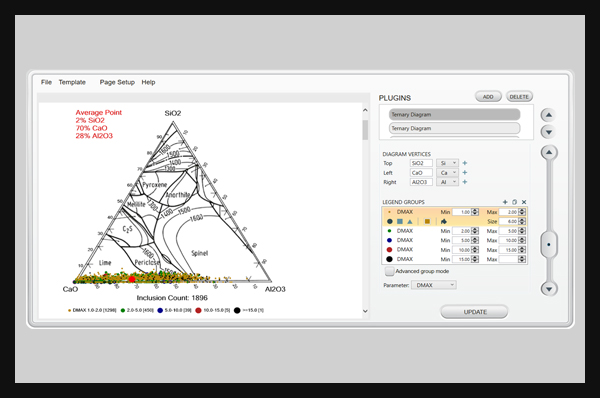Open the Page Setup menu
Viewport: 600px width, 398px height.
click(x=117, y=82)
